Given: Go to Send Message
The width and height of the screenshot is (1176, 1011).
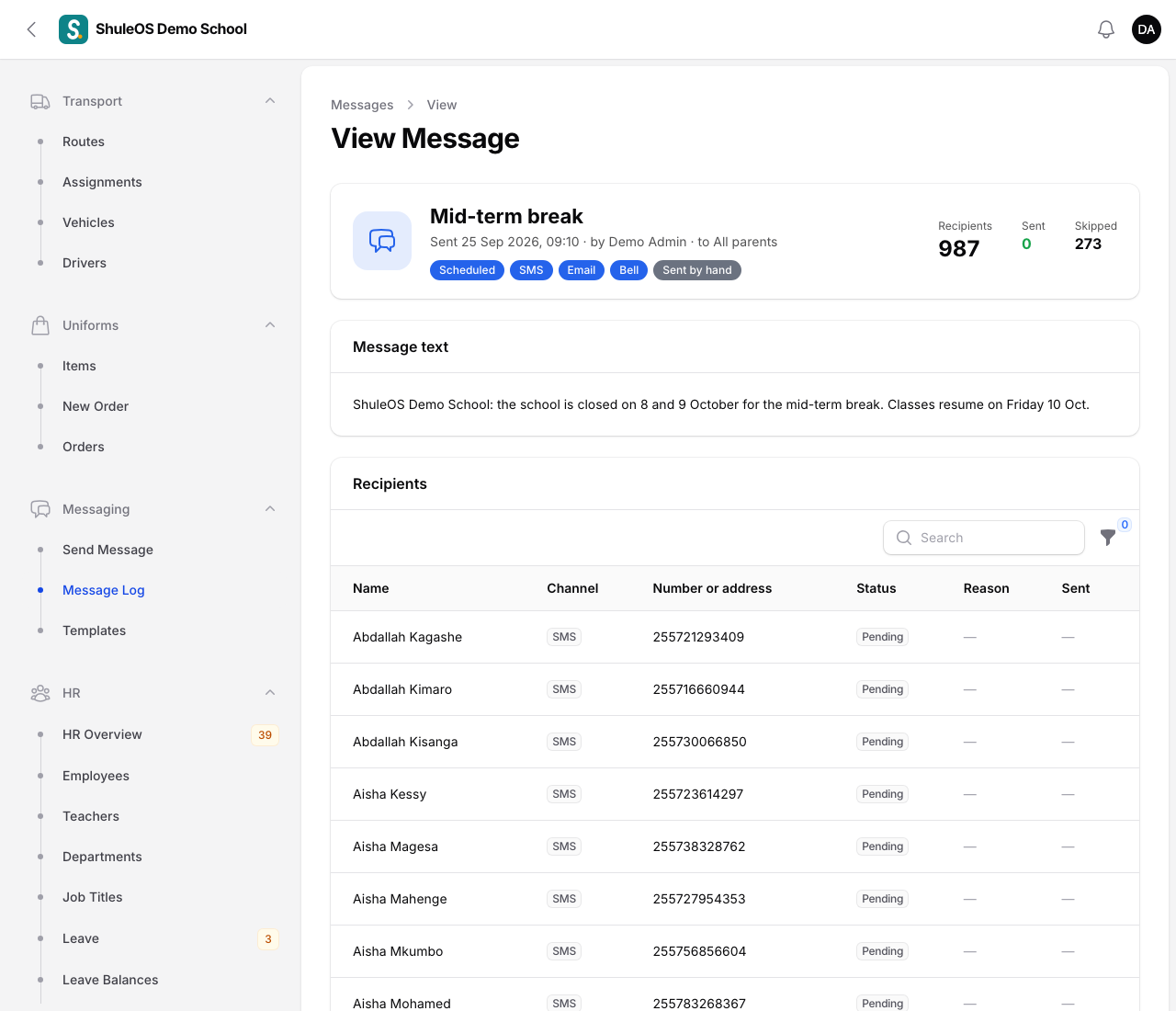Looking at the screenshot, I should pos(107,550).
